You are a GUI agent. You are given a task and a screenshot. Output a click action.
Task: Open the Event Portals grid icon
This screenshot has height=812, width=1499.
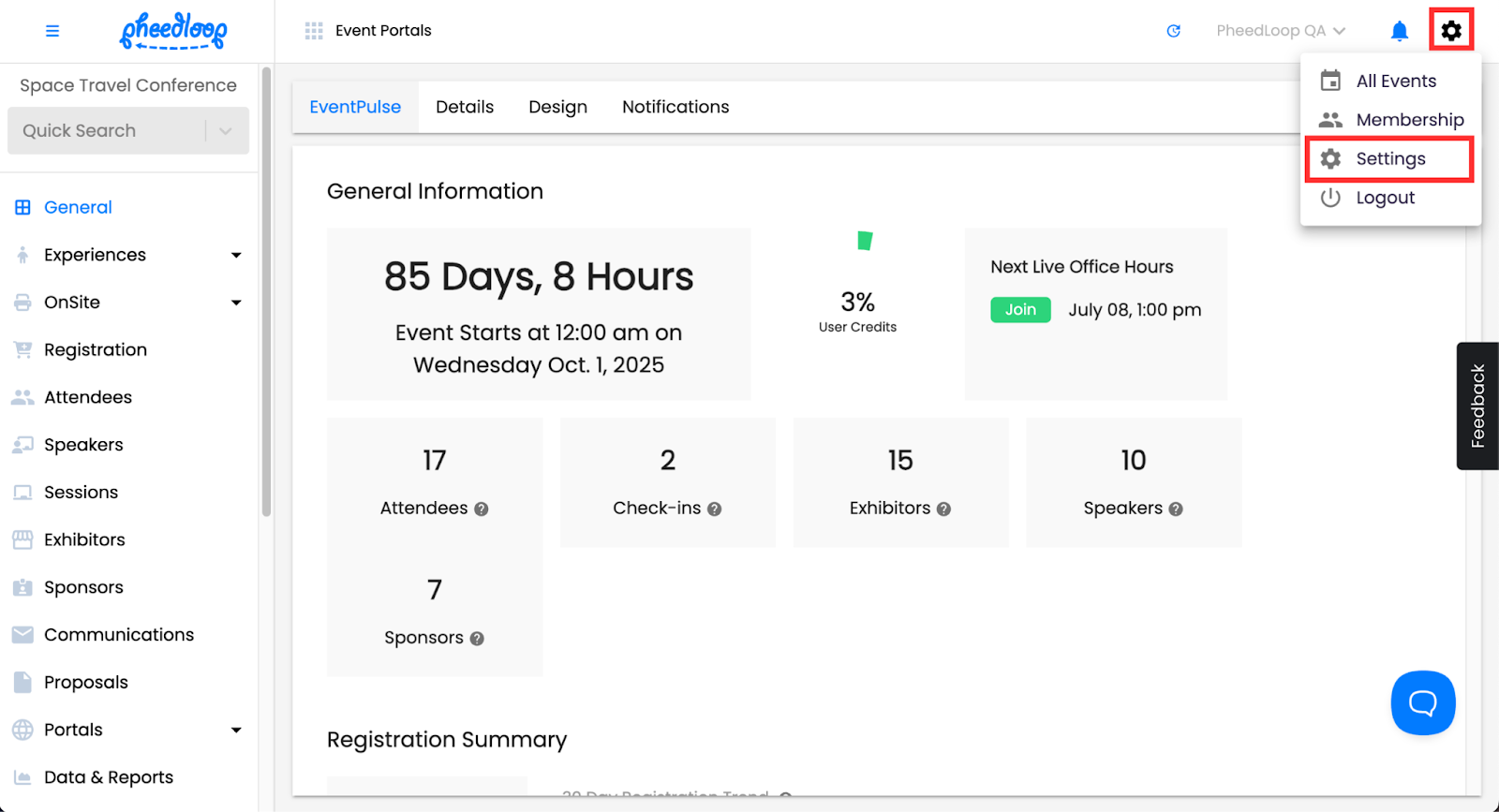coord(314,31)
